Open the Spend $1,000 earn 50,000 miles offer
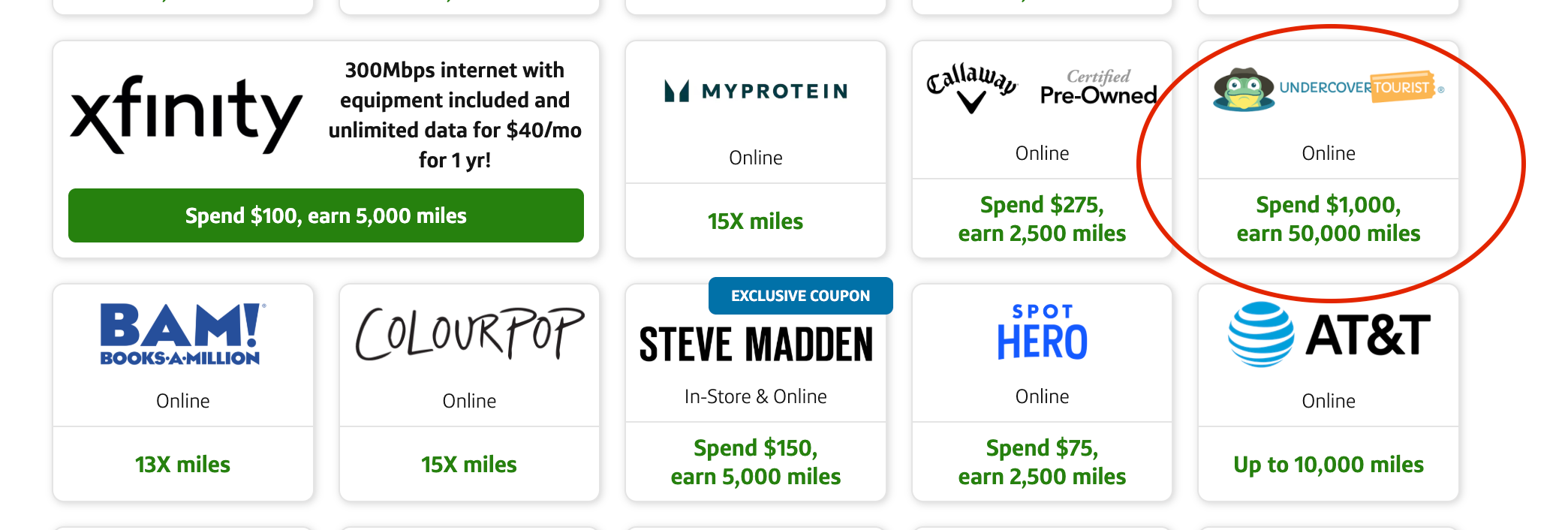1568x530 pixels. pyautogui.click(x=1328, y=219)
